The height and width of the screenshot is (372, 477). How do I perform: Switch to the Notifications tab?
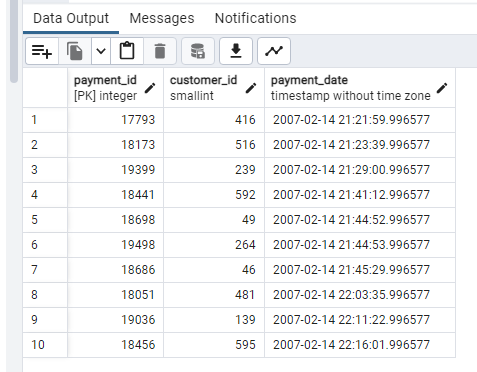click(255, 18)
